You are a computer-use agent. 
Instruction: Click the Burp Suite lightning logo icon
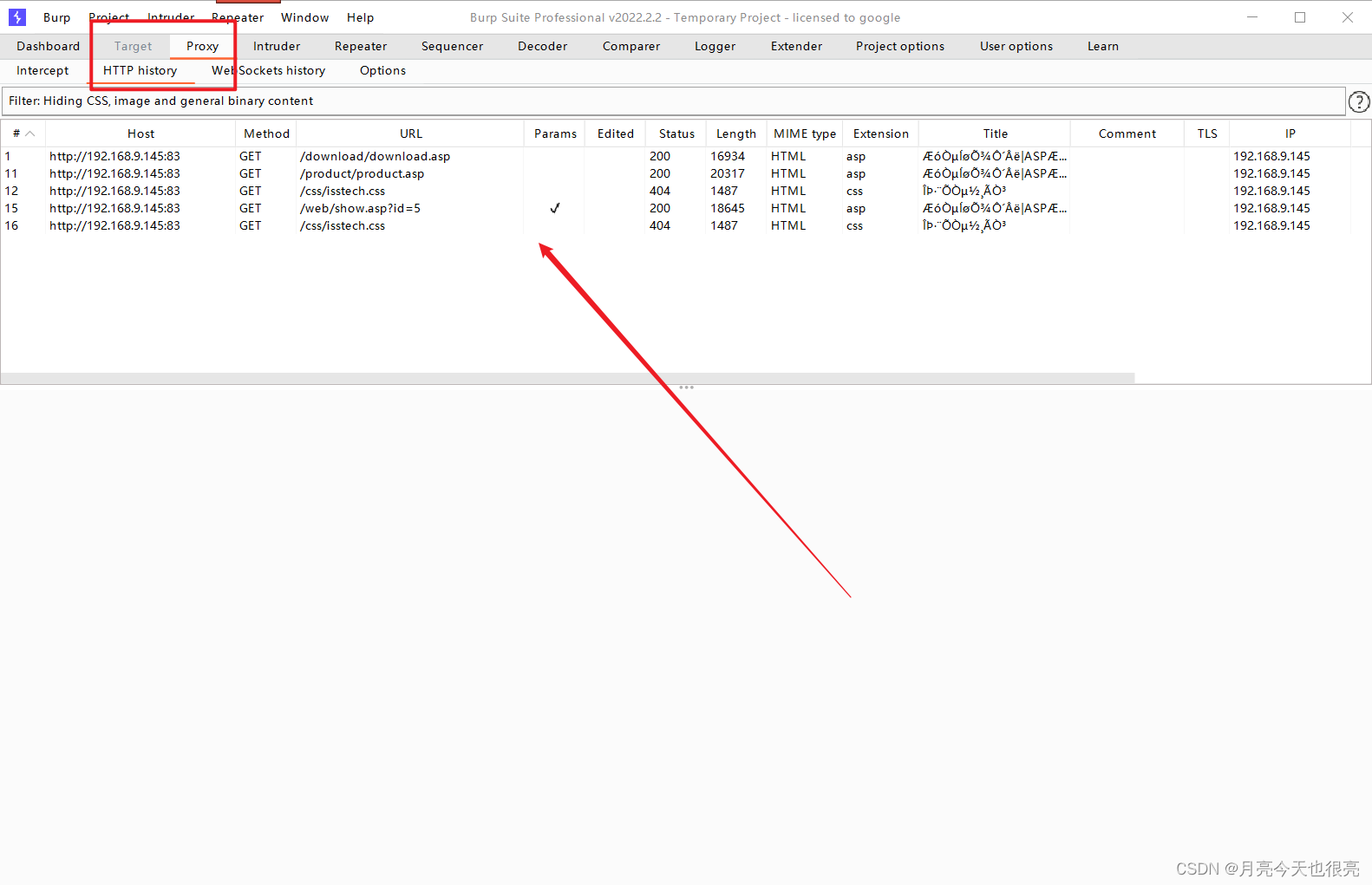[x=17, y=17]
